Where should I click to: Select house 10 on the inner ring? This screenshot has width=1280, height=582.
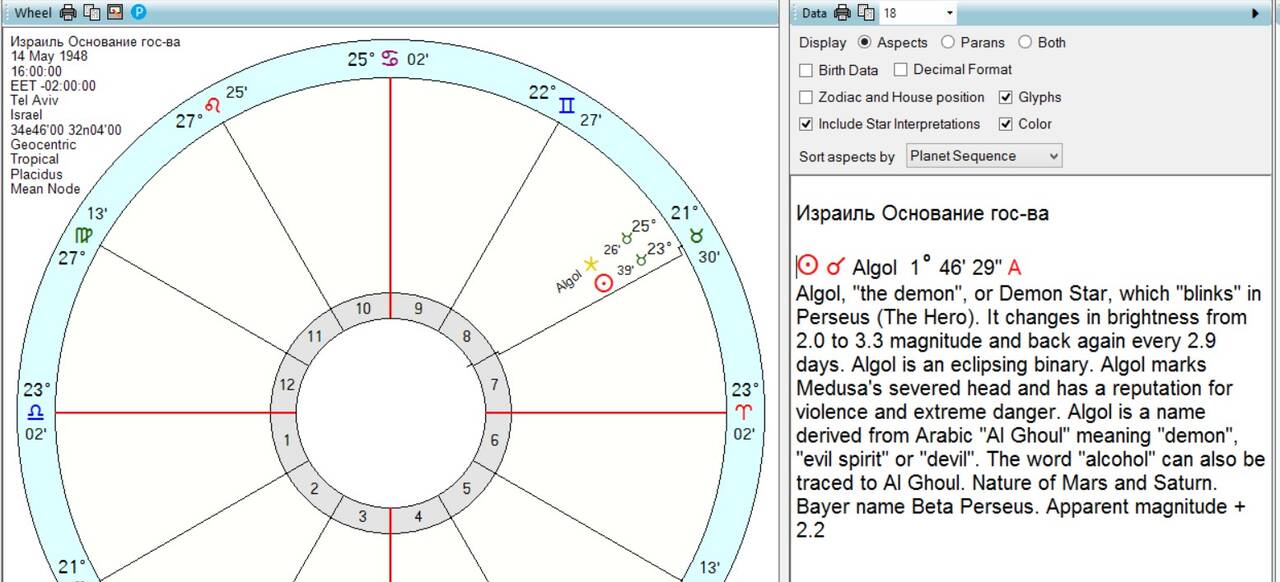point(363,308)
